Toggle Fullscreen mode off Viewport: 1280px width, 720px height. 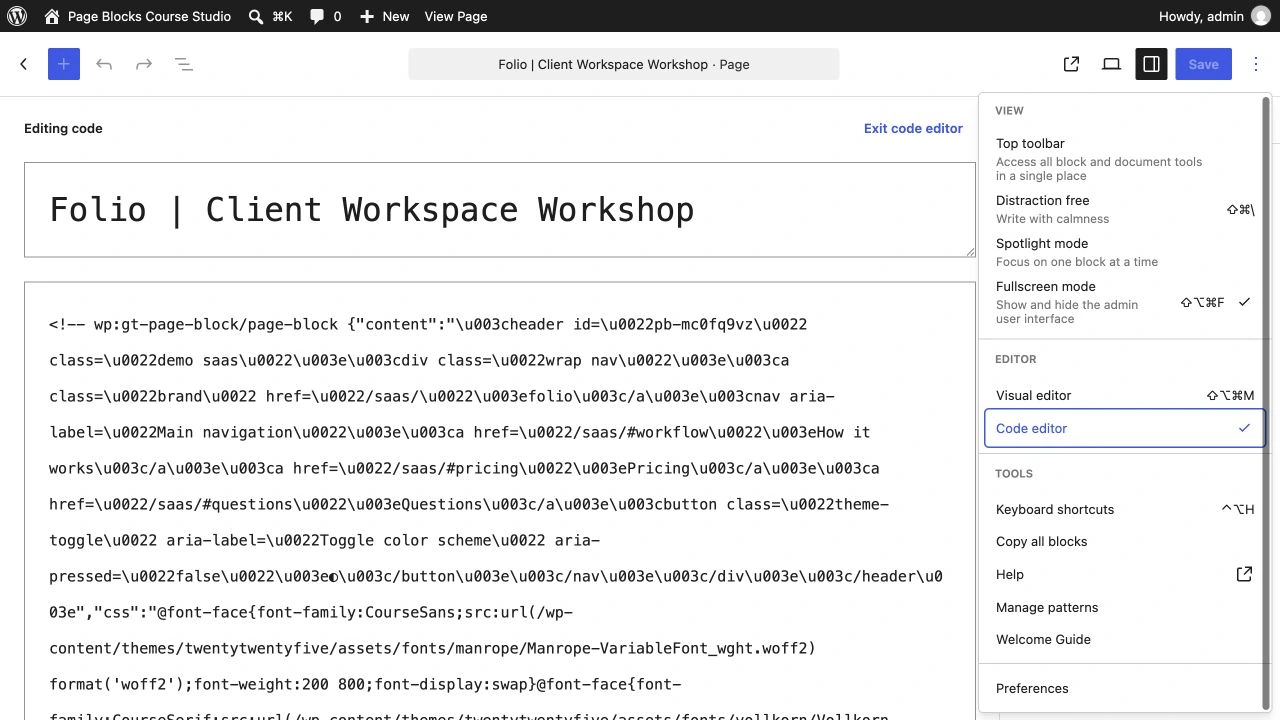click(x=1124, y=302)
